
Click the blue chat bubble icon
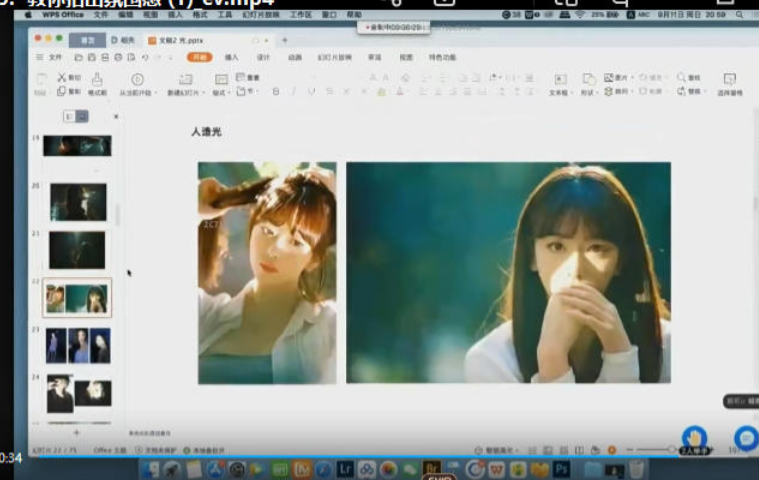point(745,437)
